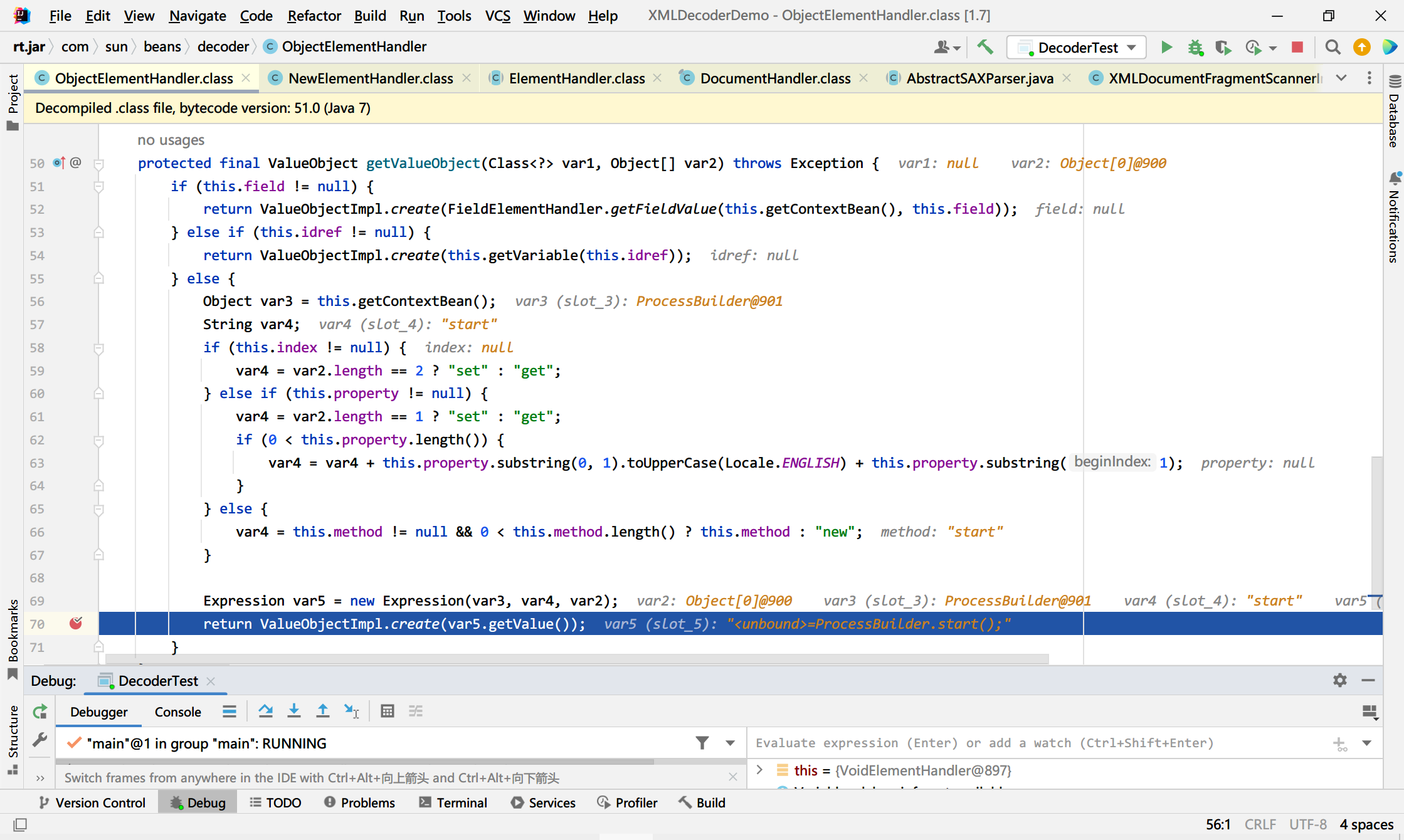1404x840 pixels.
Task: Click Show Execution Point icon
Action: click(x=230, y=711)
